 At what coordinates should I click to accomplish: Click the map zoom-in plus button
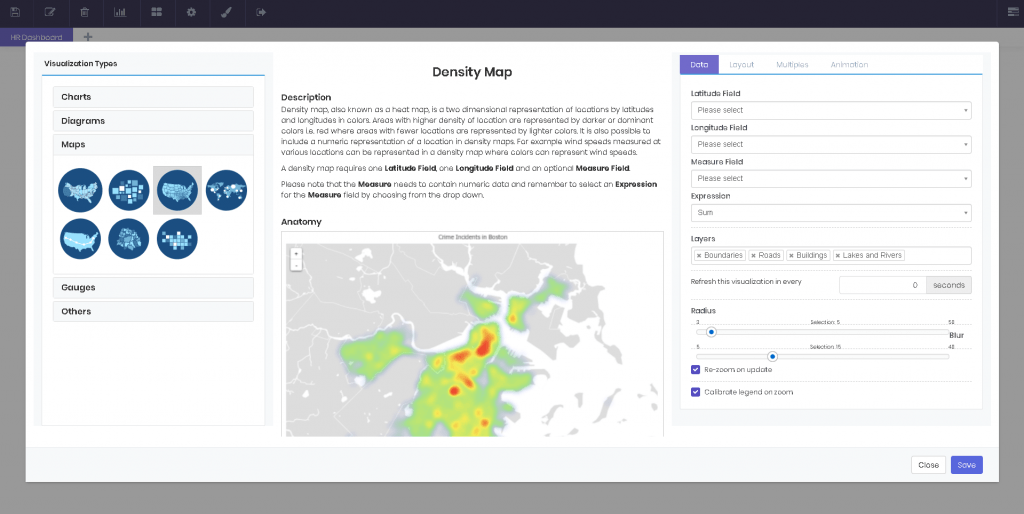point(296,254)
